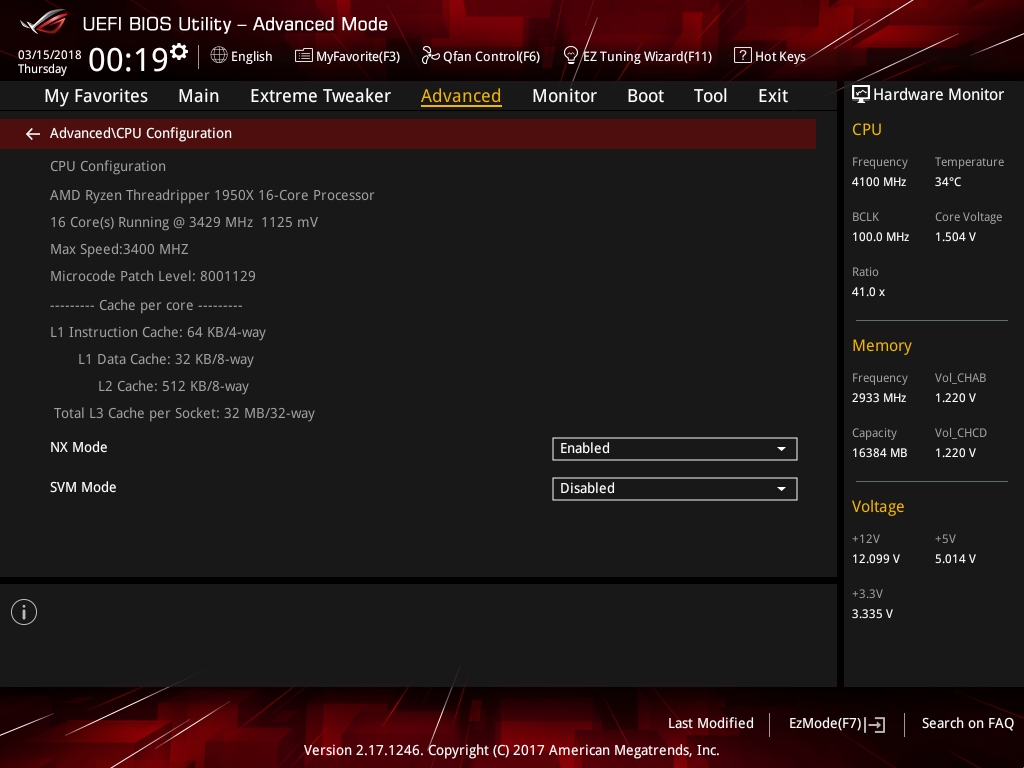Click the Hardware Monitor panel title
The height and width of the screenshot is (768, 1024).
[938, 95]
